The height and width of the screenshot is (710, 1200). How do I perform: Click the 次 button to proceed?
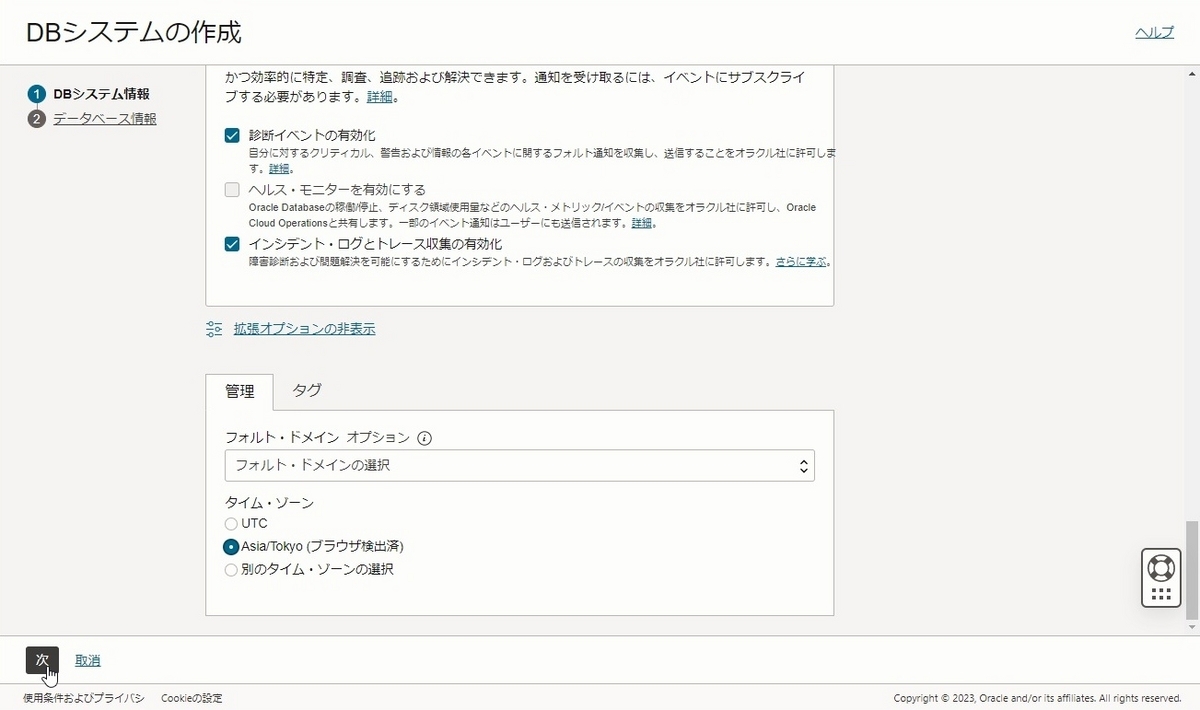click(40, 660)
